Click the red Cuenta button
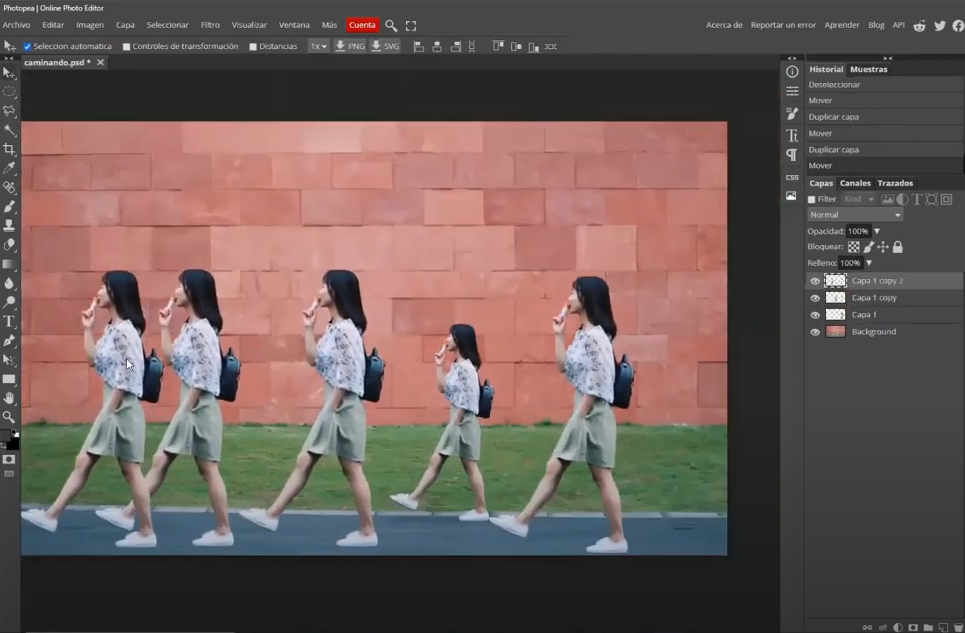The height and width of the screenshot is (633, 965). click(x=362, y=25)
